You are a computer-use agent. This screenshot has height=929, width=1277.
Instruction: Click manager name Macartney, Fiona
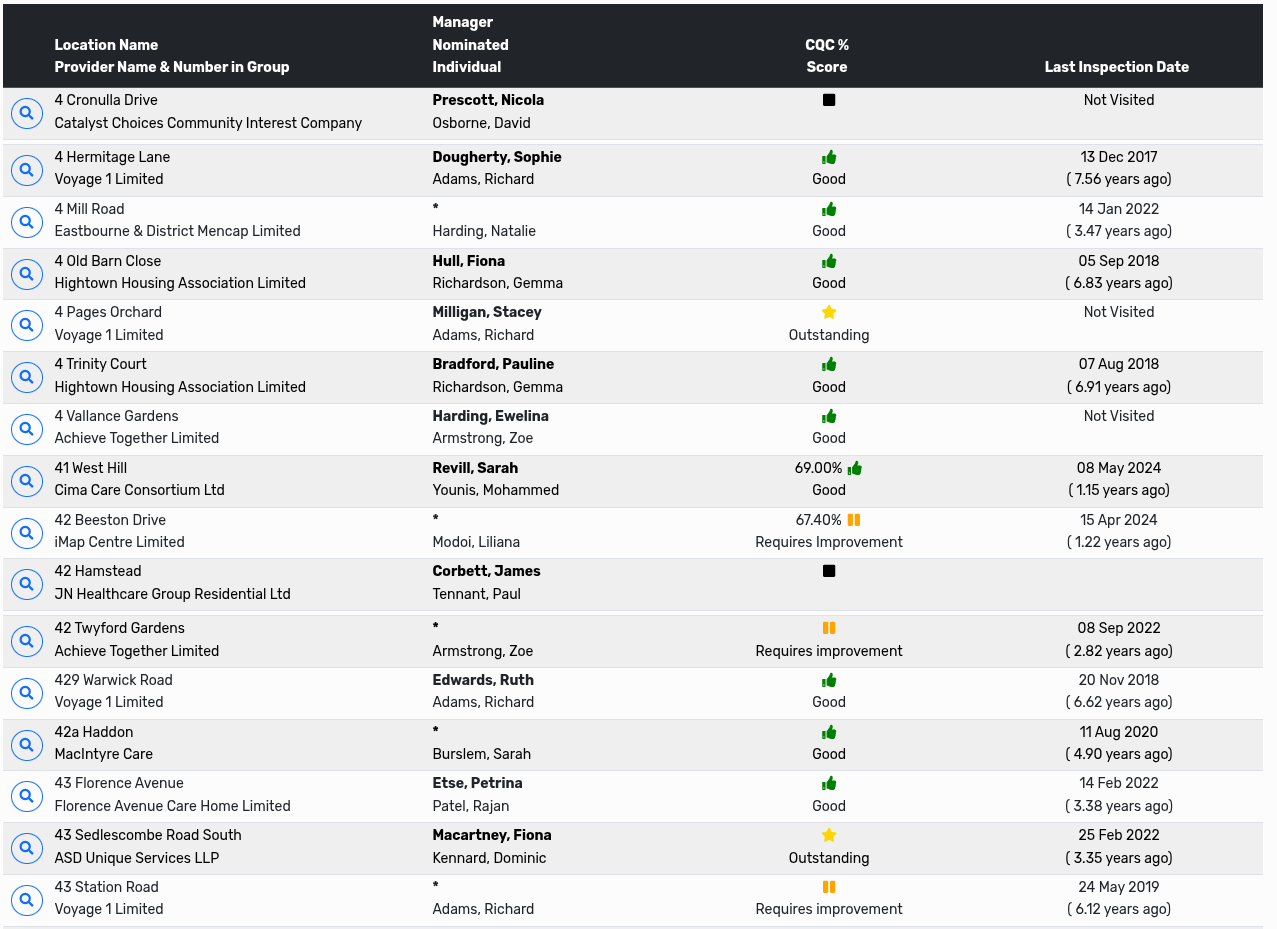(492, 835)
